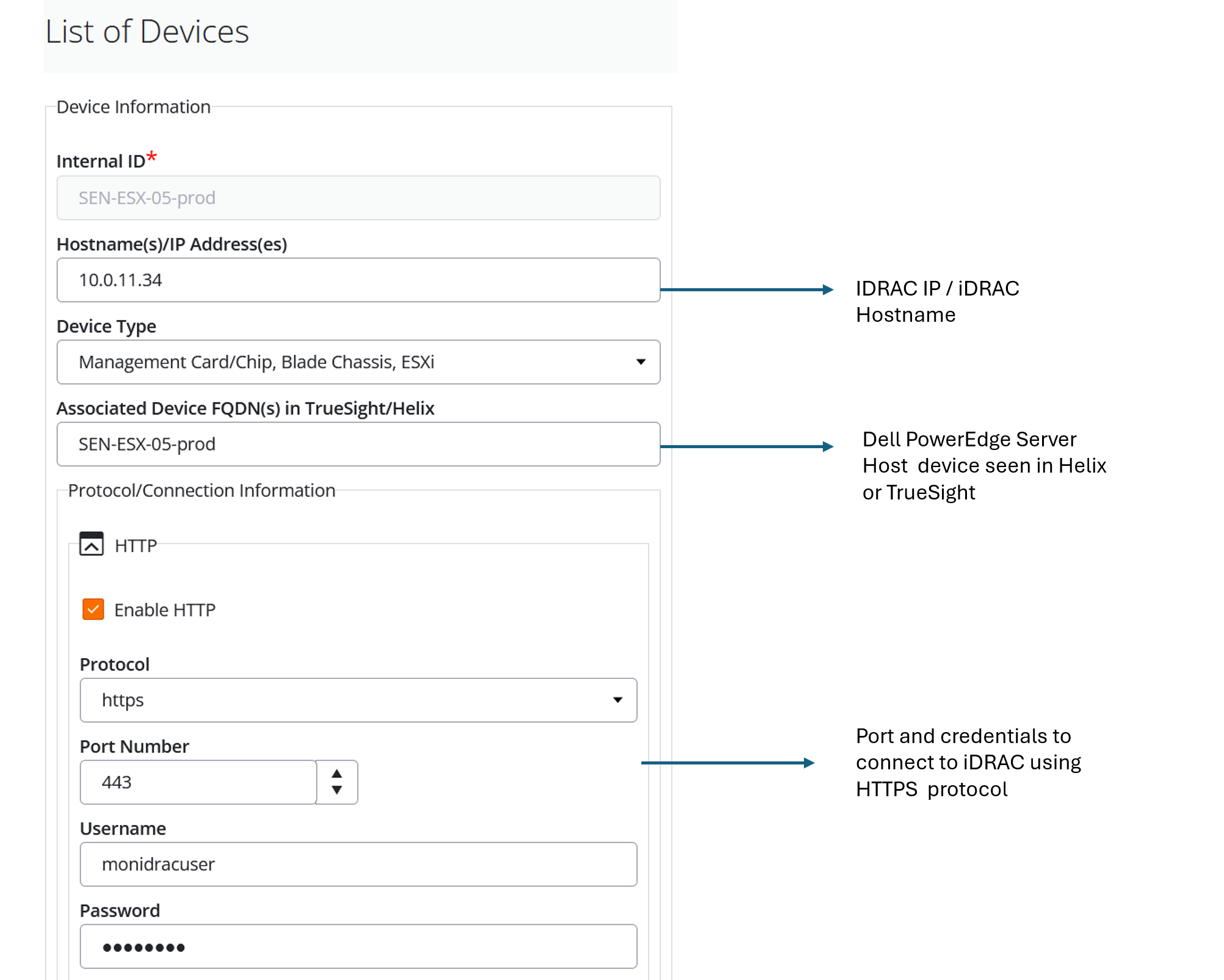Click the Username field containing monidracuser
Viewport: 1224px width, 980px height.
pyautogui.click(x=358, y=864)
